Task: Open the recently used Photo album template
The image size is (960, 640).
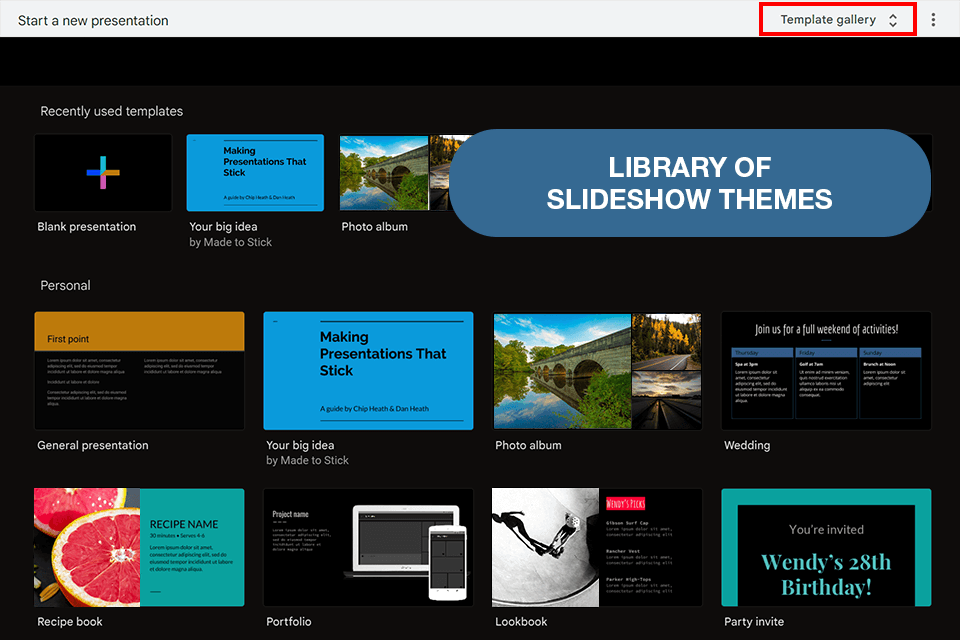Action: click(x=395, y=173)
